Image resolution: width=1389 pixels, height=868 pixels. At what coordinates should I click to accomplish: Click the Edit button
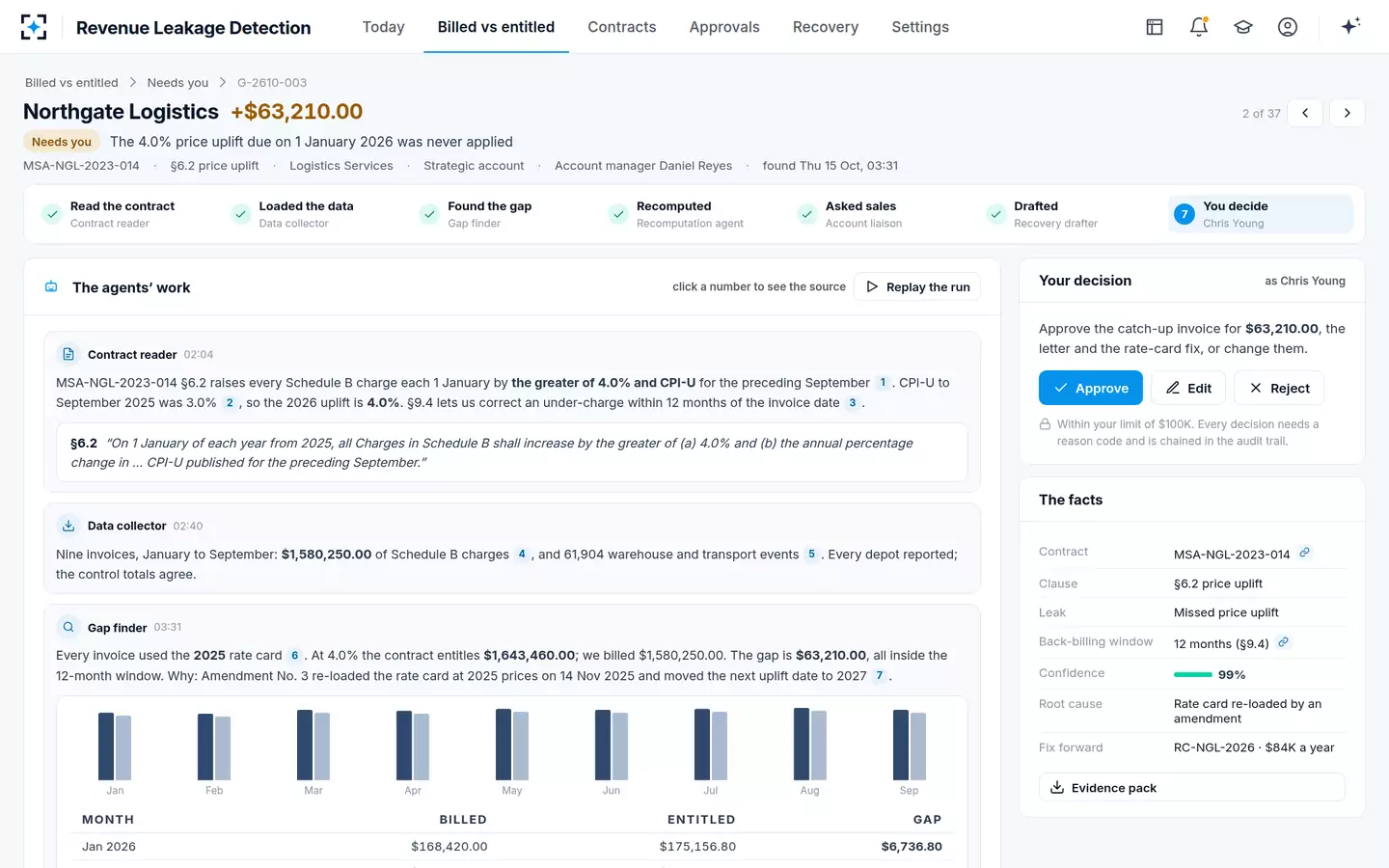pos(1188,388)
